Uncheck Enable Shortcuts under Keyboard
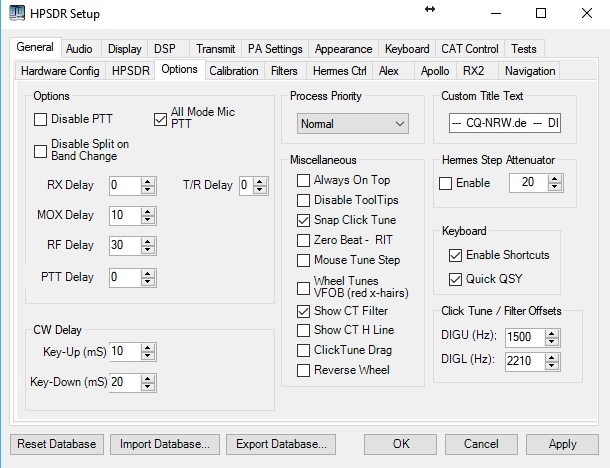Image resolution: width=610 pixels, height=468 pixels. (455, 255)
